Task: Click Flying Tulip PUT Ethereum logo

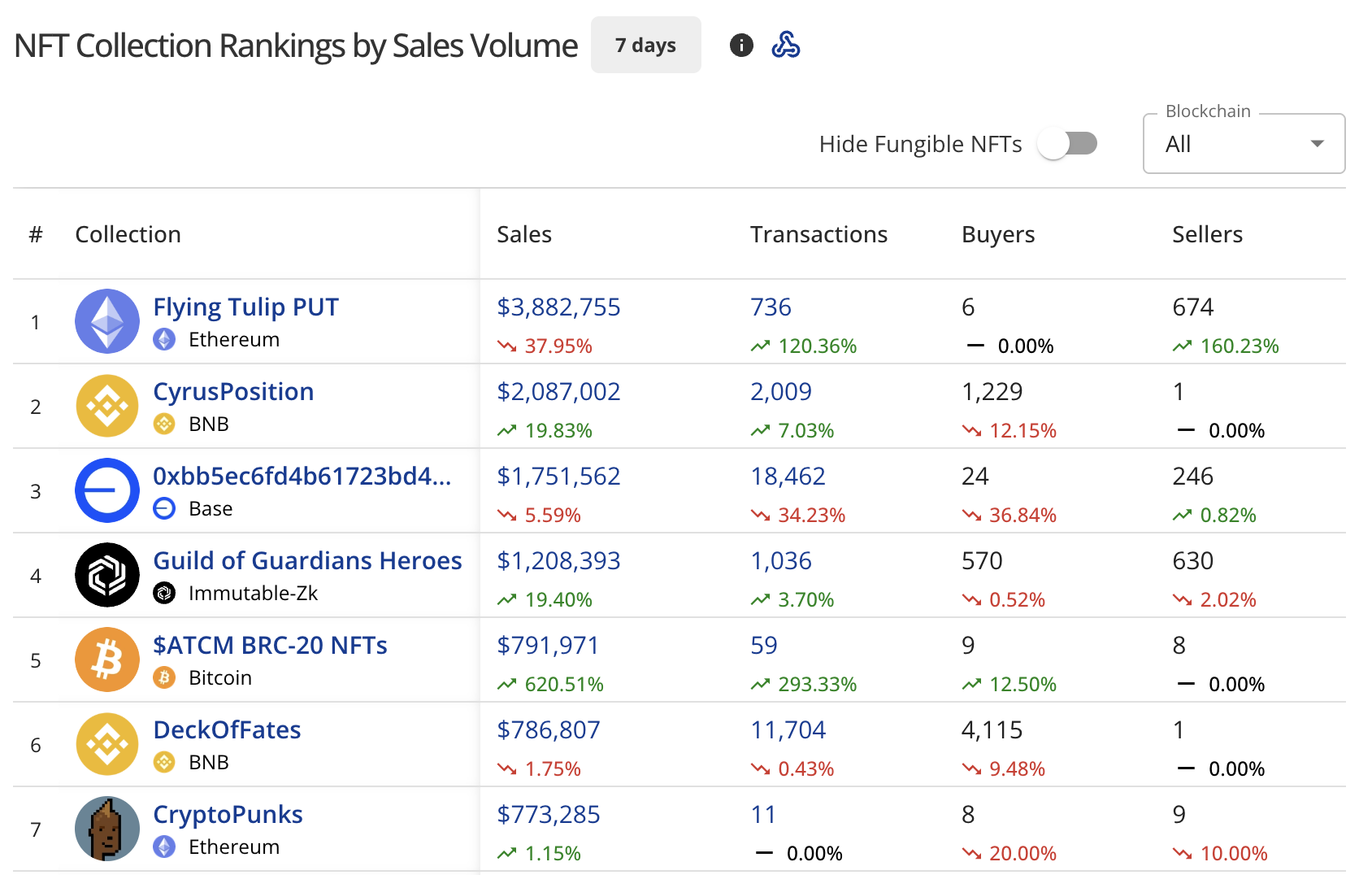Action: point(107,321)
